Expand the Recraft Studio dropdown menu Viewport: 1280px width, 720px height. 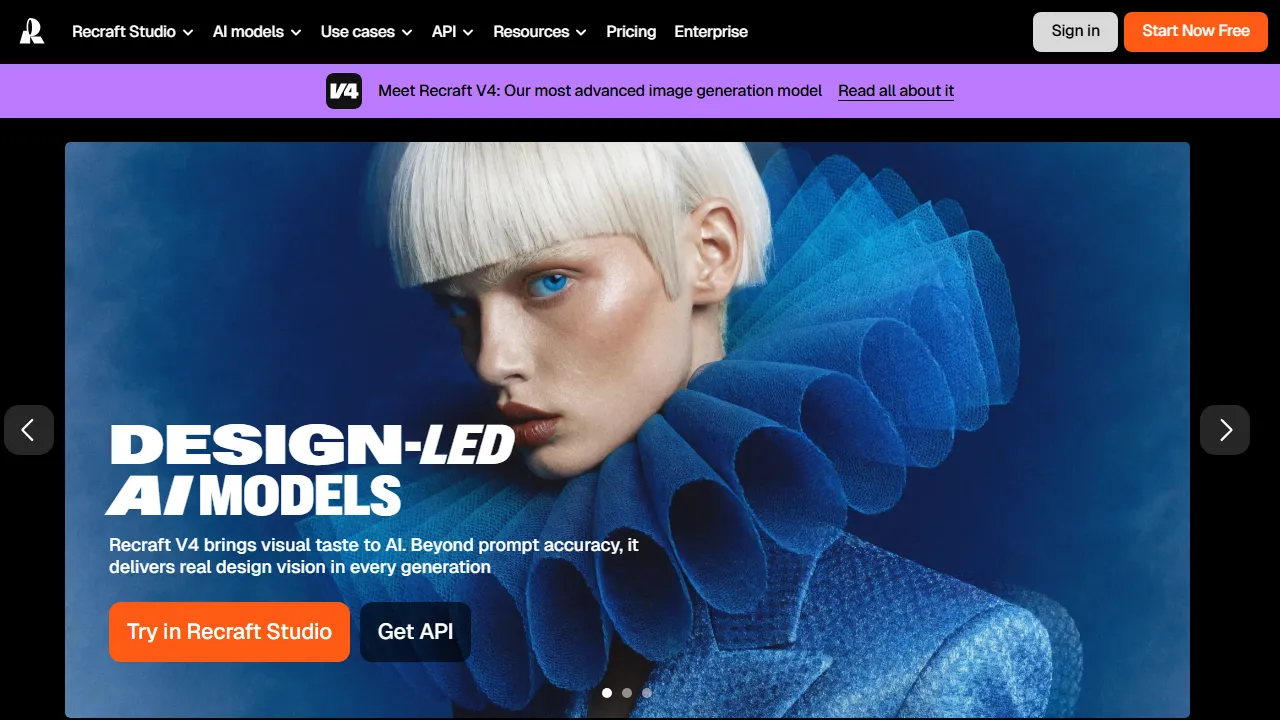pyautogui.click(x=133, y=32)
